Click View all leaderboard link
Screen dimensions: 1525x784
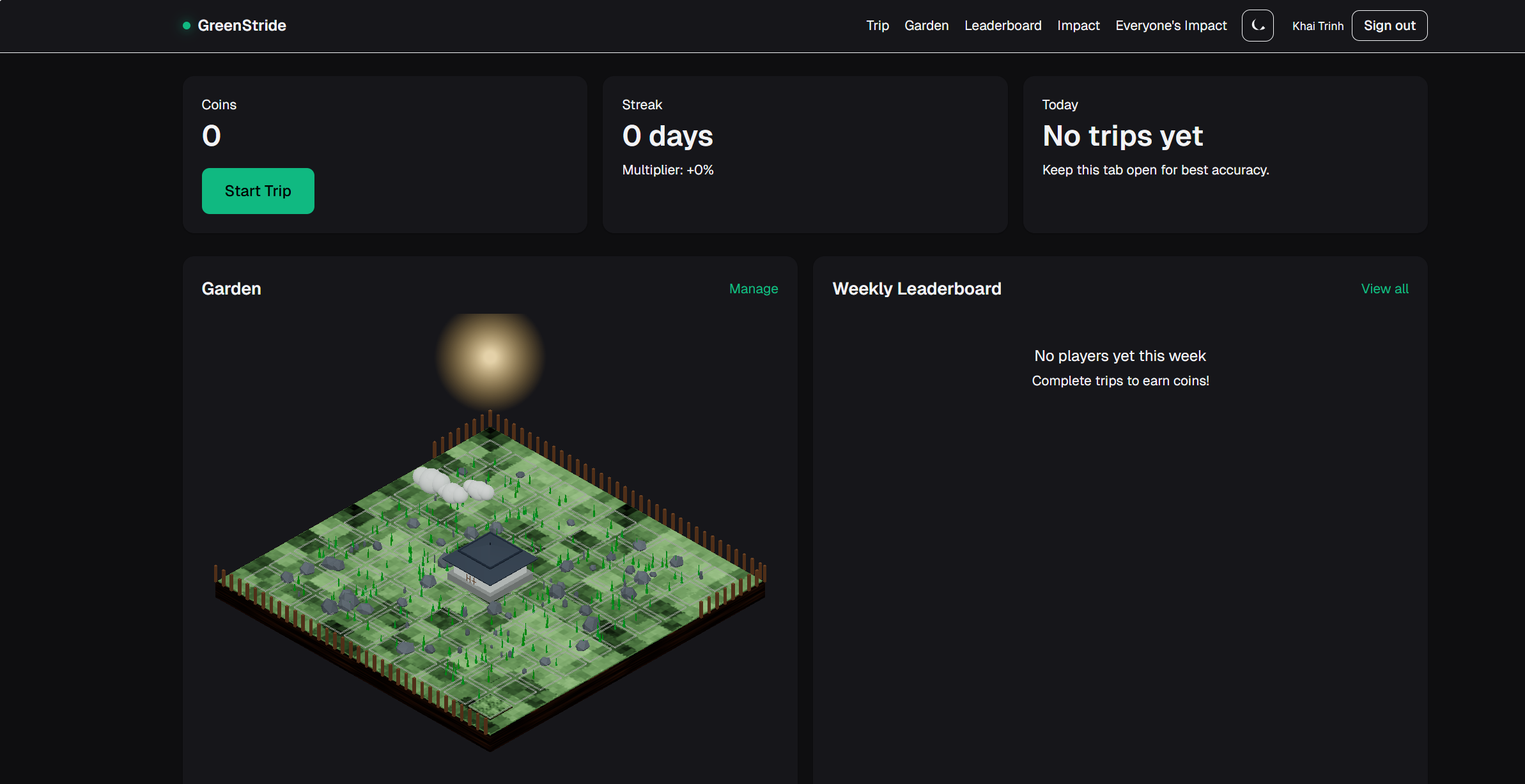[x=1384, y=289]
